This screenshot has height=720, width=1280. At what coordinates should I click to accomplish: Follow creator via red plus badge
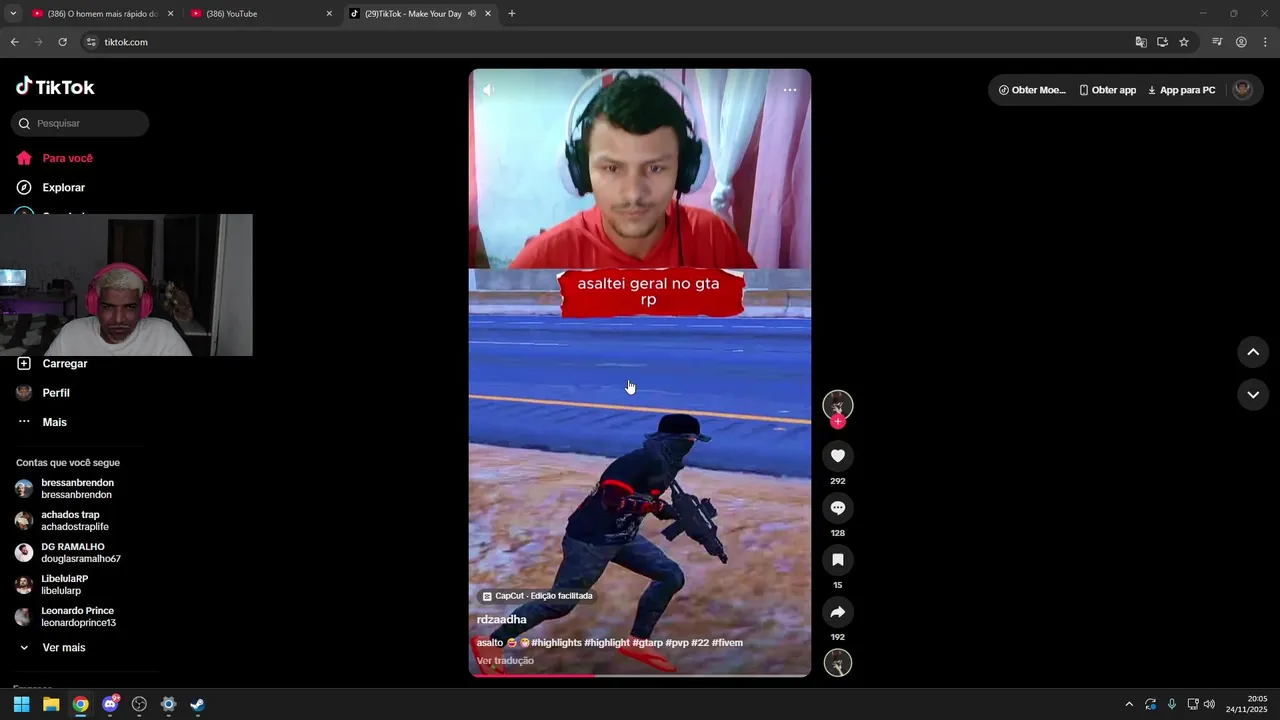click(838, 422)
